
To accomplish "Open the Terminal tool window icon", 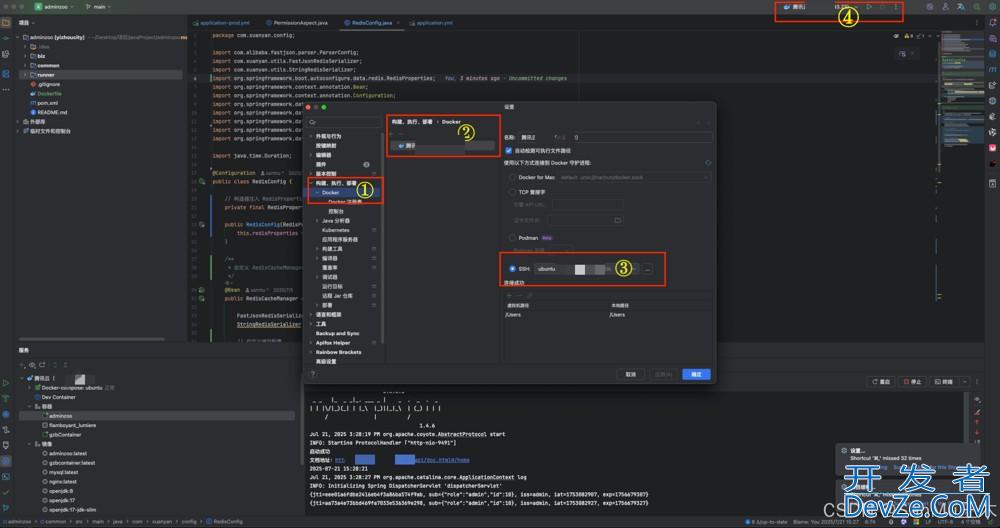I will coord(6,476).
